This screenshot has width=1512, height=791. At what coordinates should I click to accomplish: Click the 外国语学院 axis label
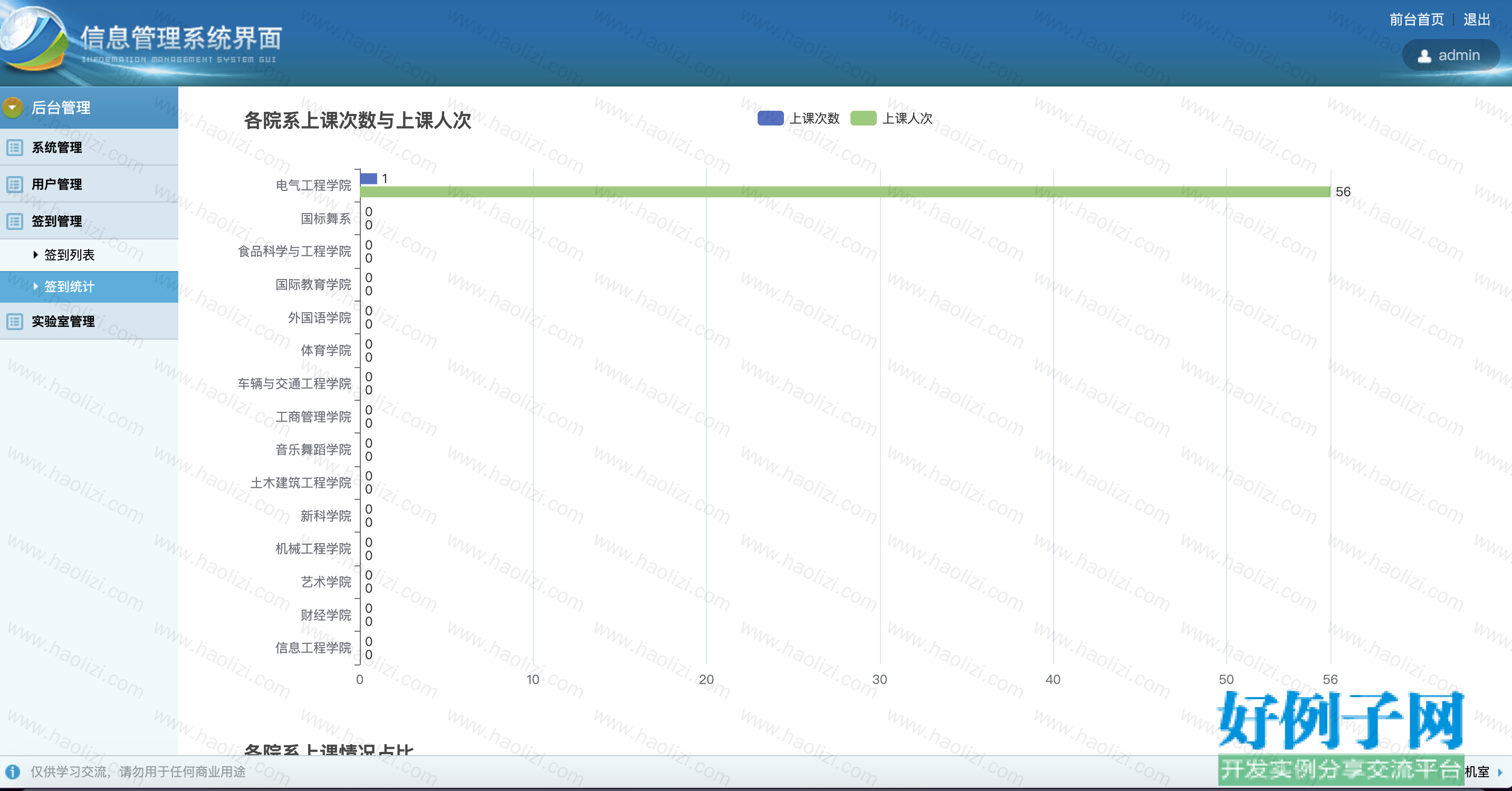coord(320,317)
